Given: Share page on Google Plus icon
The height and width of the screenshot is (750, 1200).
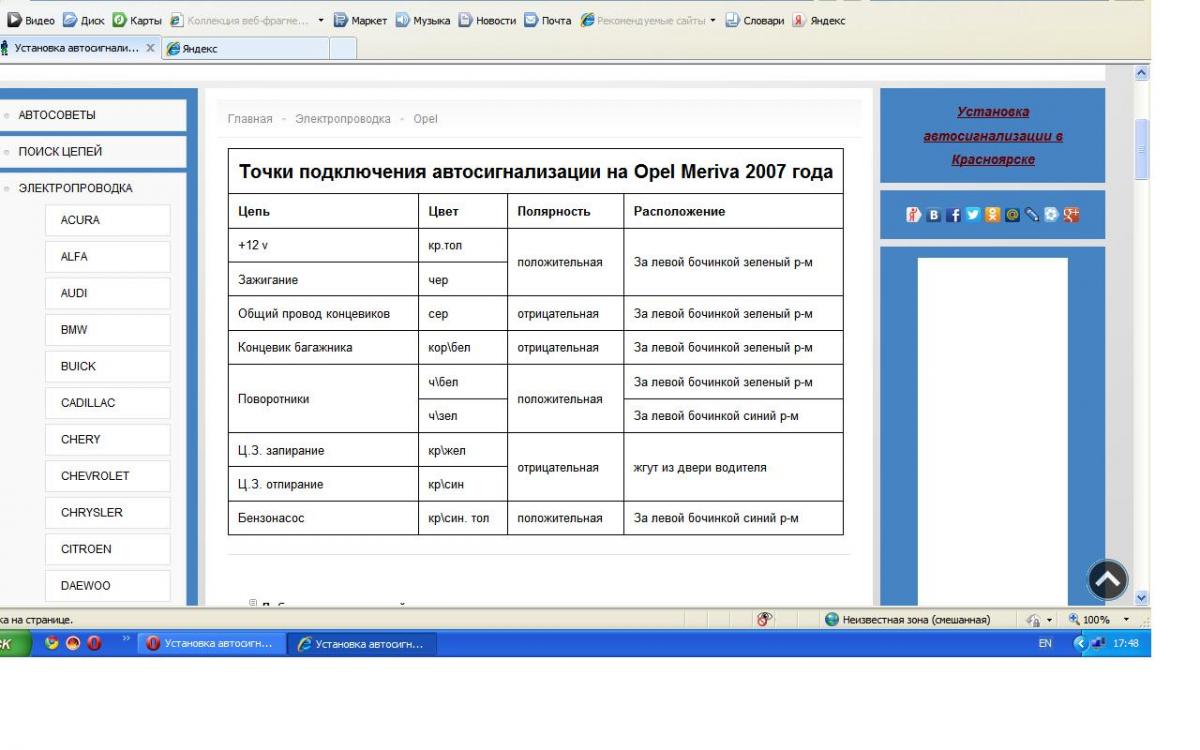Looking at the screenshot, I should [1072, 214].
